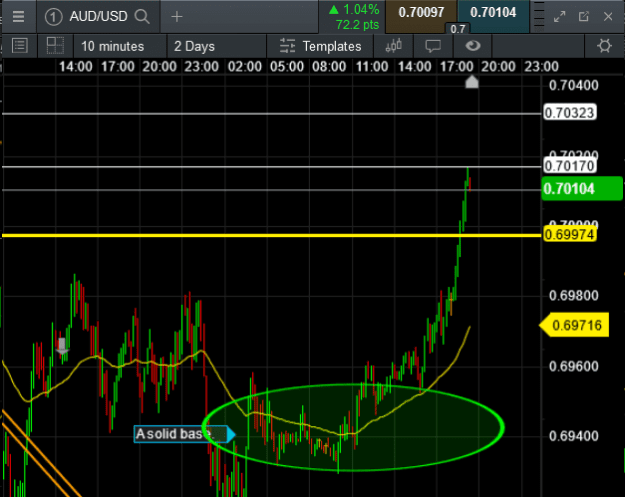Image resolution: width=625 pixels, height=497 pixels.
Task: Add a new chart with plus icon
Action: point(177,16)
